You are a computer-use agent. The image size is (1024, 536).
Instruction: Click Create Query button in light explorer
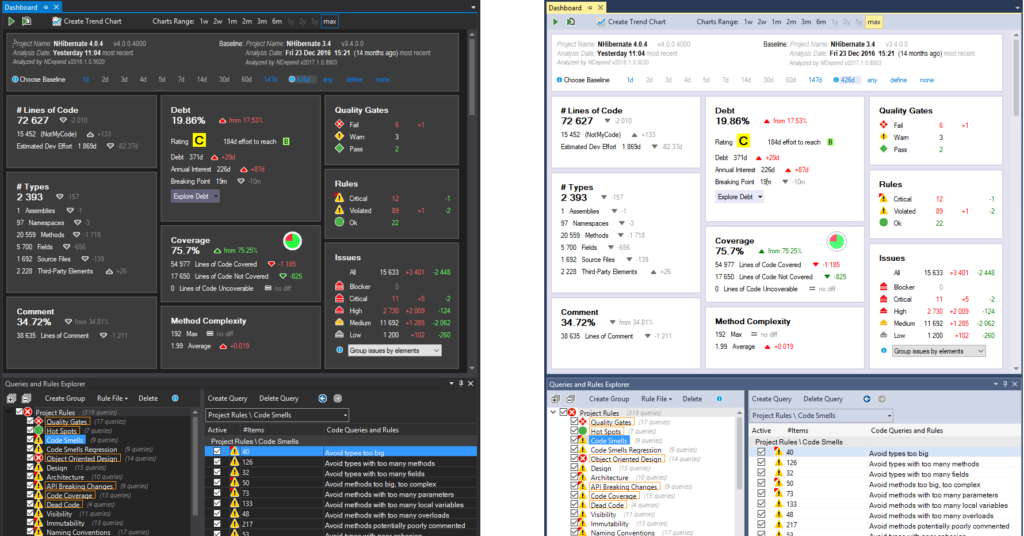click(x=771, y=399)
